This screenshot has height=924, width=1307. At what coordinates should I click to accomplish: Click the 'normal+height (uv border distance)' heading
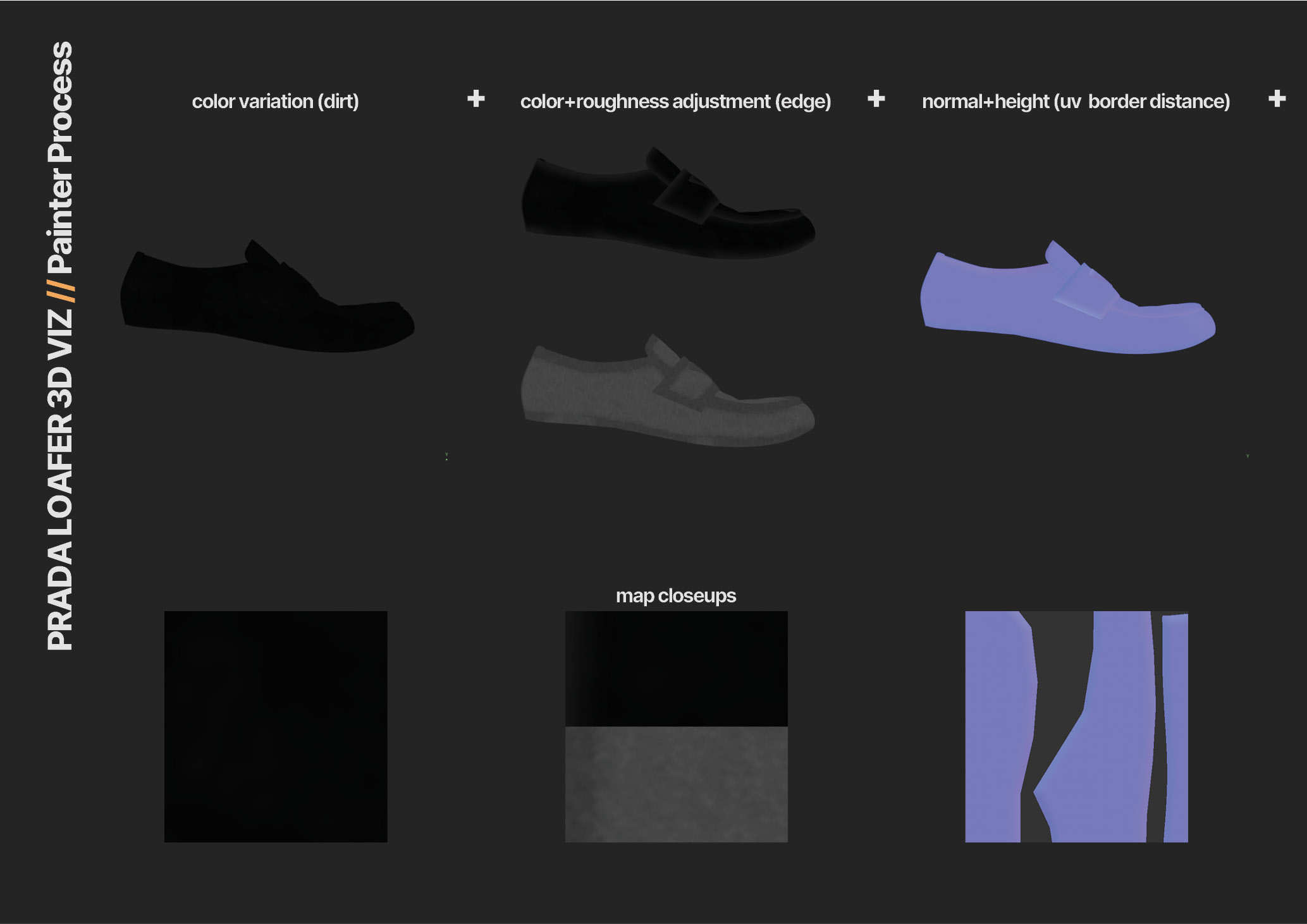pos(1076,102)
